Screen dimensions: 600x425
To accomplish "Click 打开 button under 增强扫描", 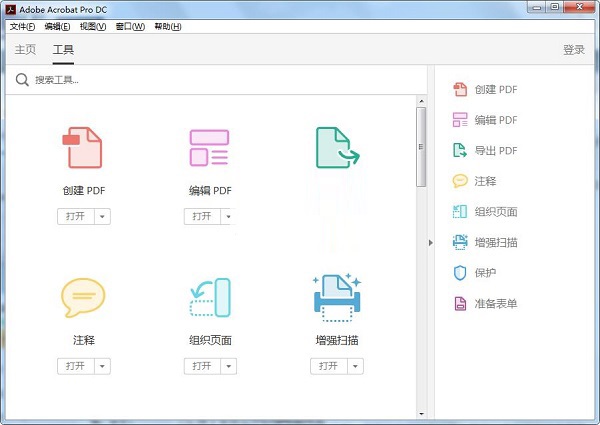I will tap(329, 366).
